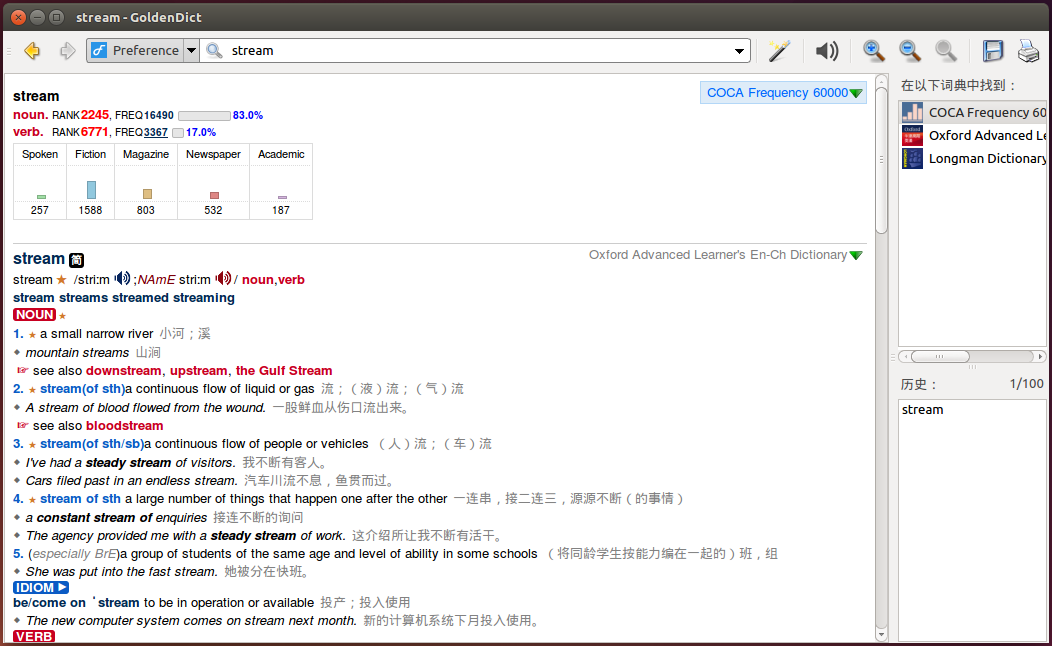Click the article scrollbar down arrow
This screenshot has height=646, width=1052.
point(882,635)
